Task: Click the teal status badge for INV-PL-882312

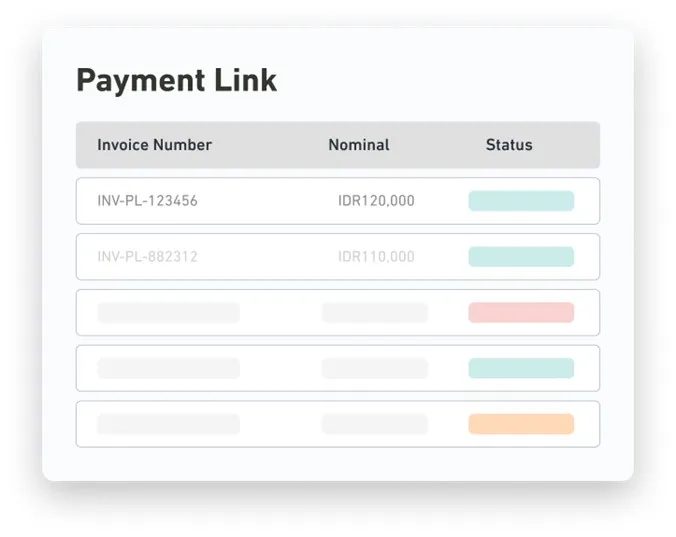Action: [x=521, y=257]
